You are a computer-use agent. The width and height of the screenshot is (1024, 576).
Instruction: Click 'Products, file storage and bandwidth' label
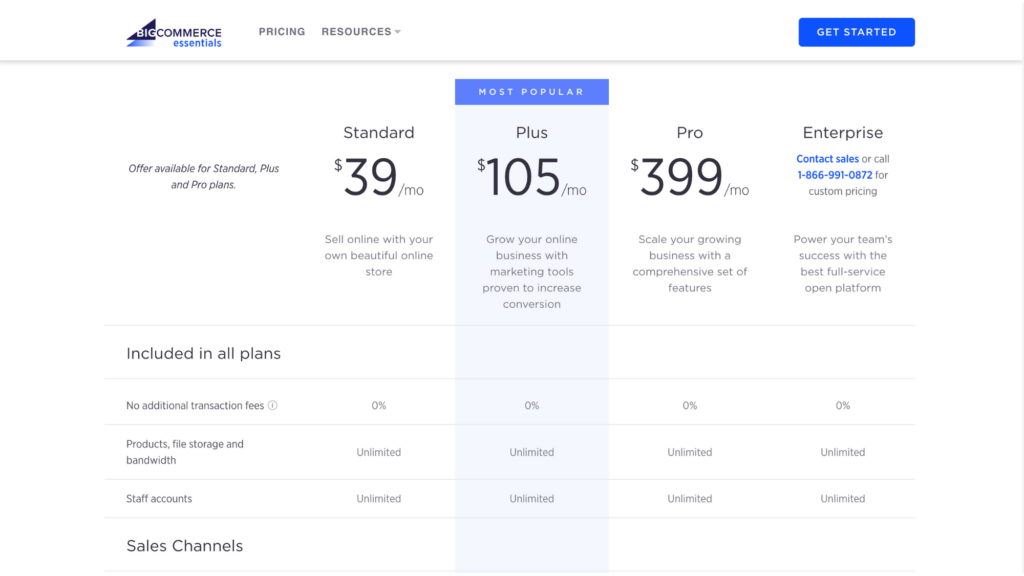coord(185,452)
